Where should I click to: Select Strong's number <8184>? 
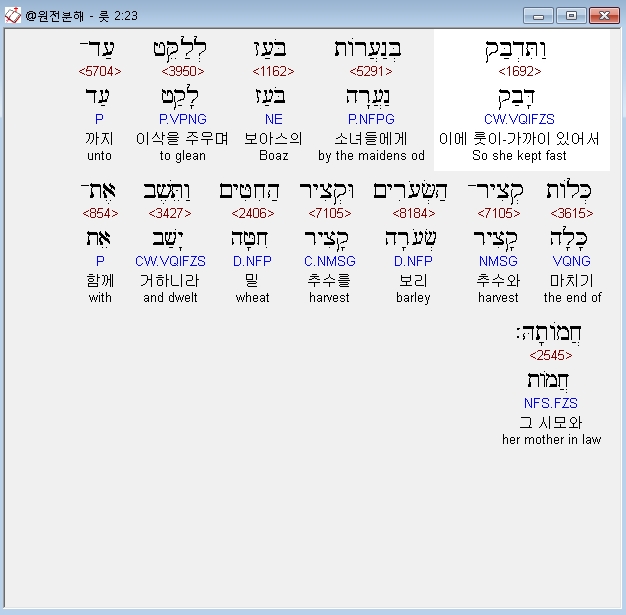click(x=413, y=214)
